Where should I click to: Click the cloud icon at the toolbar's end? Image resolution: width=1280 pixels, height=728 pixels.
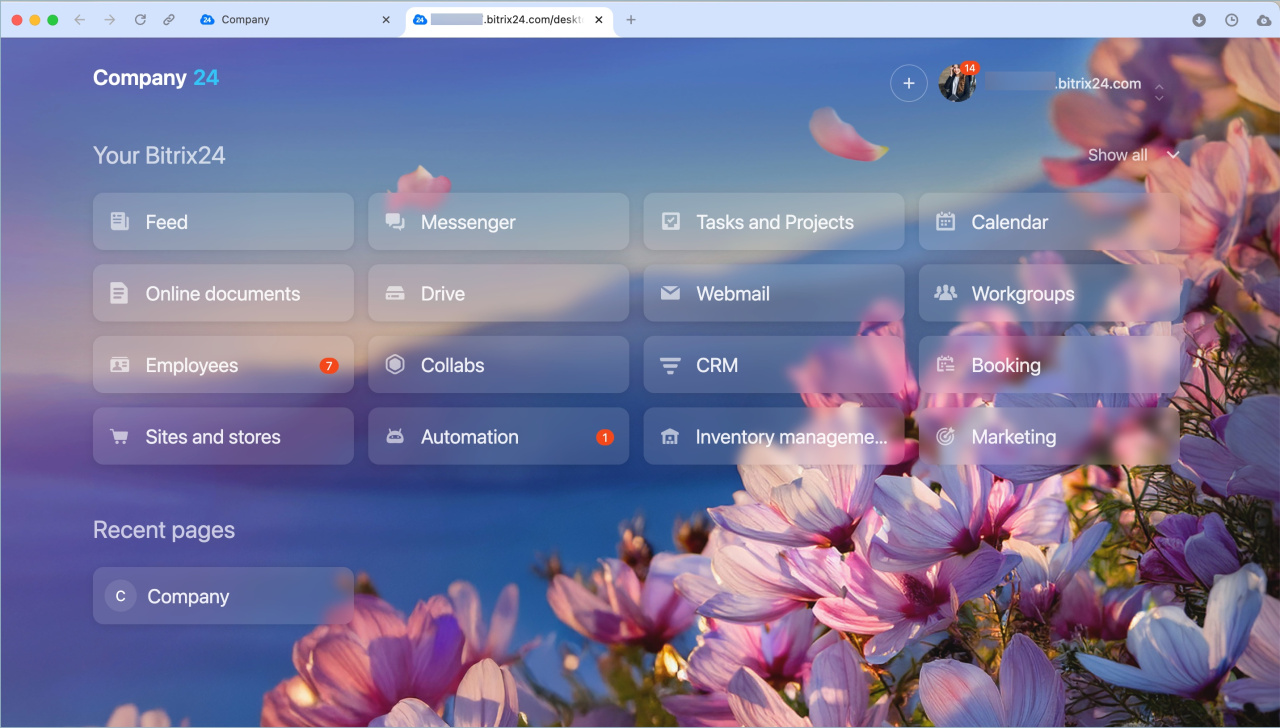point(1264,20)
